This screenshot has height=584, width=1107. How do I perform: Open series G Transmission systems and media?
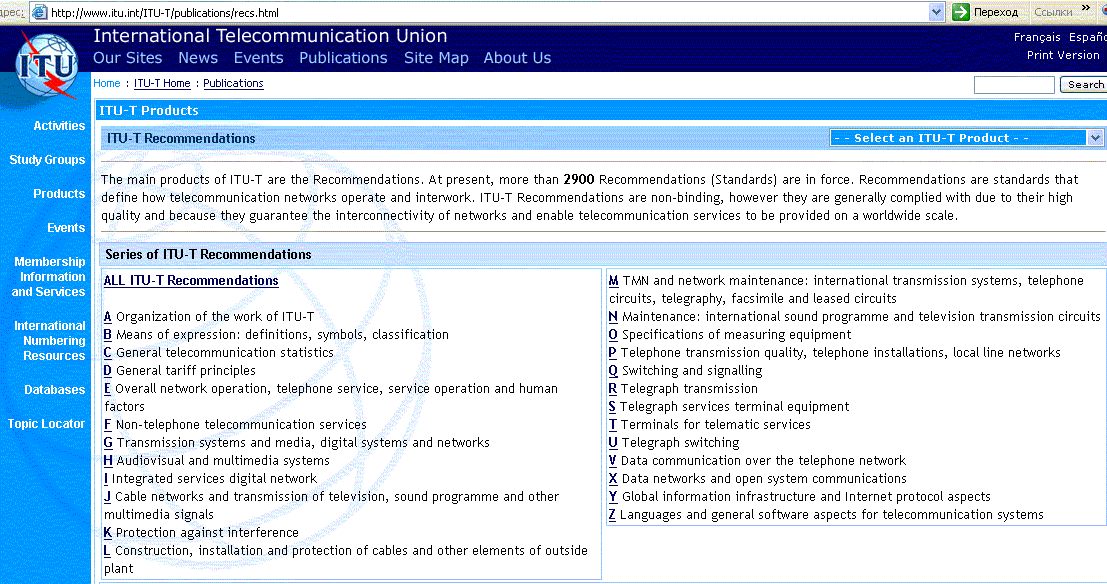point(108,443)
